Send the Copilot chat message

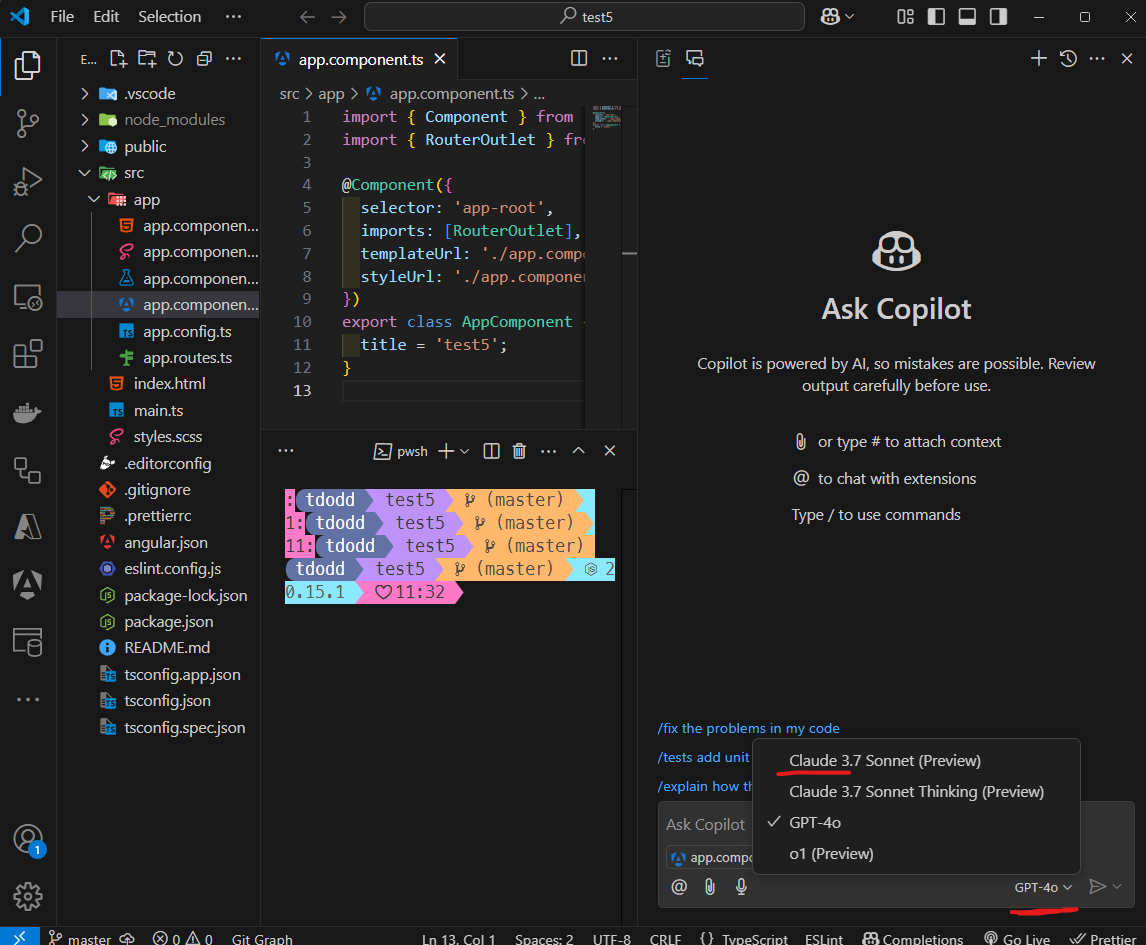click(1097, 887)
